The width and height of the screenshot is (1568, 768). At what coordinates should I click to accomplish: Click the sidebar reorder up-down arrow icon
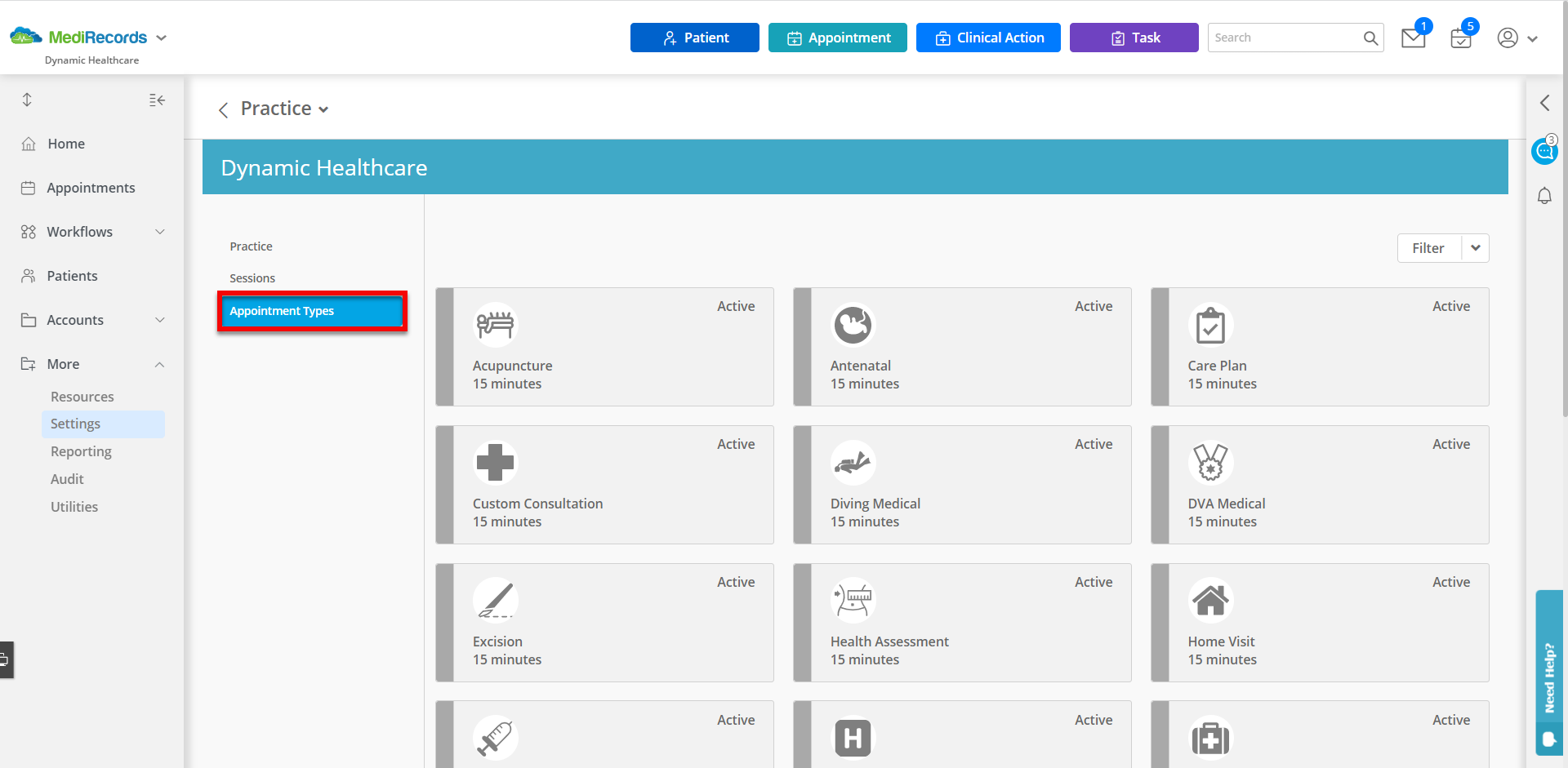(x=27, y=100)
